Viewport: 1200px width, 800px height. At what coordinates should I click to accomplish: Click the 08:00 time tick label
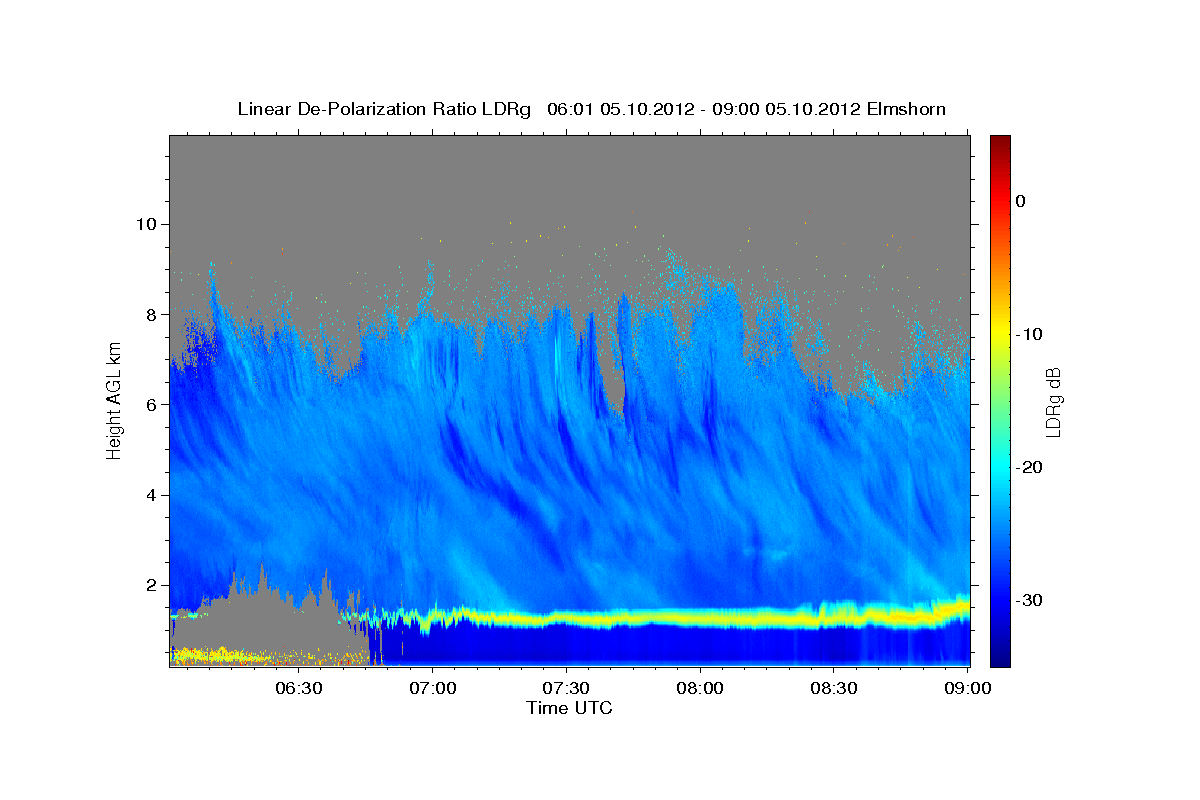tap(701, 688)
